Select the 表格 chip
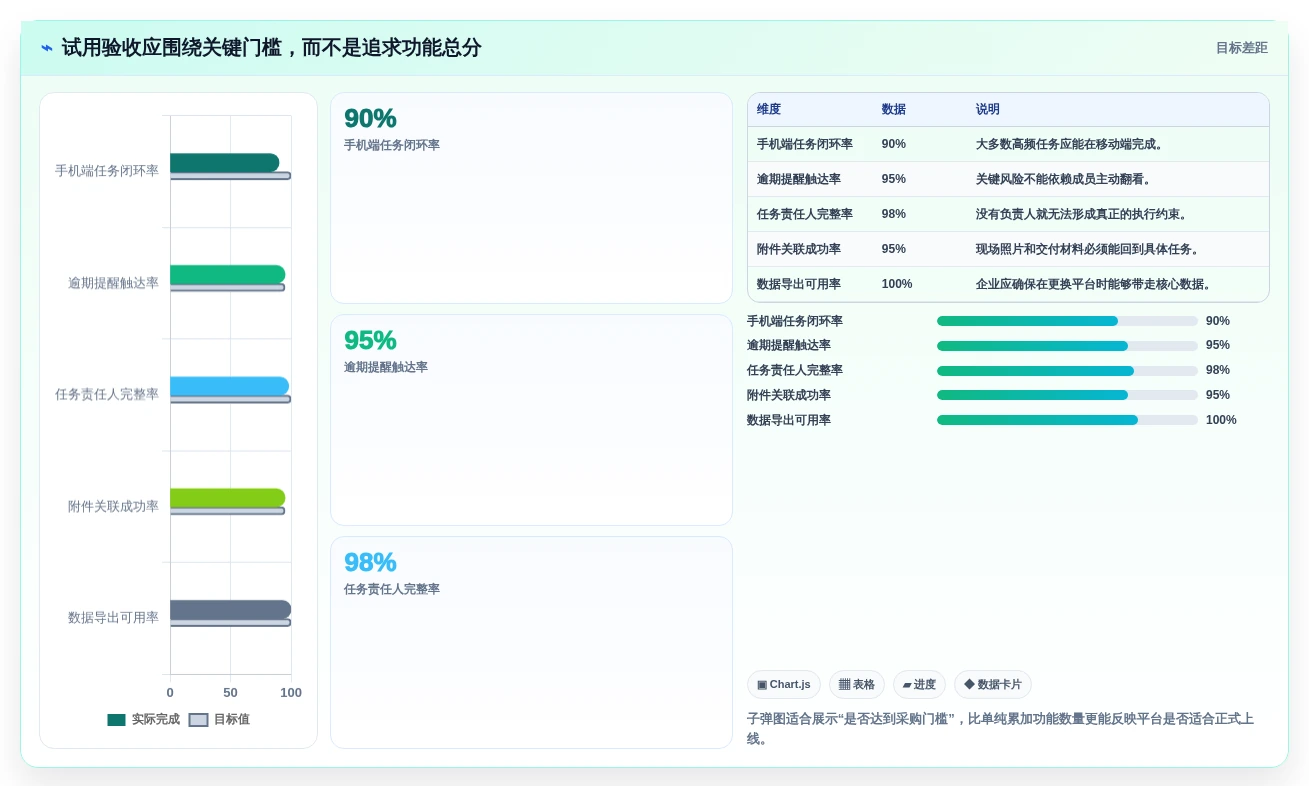 (856, 685)
